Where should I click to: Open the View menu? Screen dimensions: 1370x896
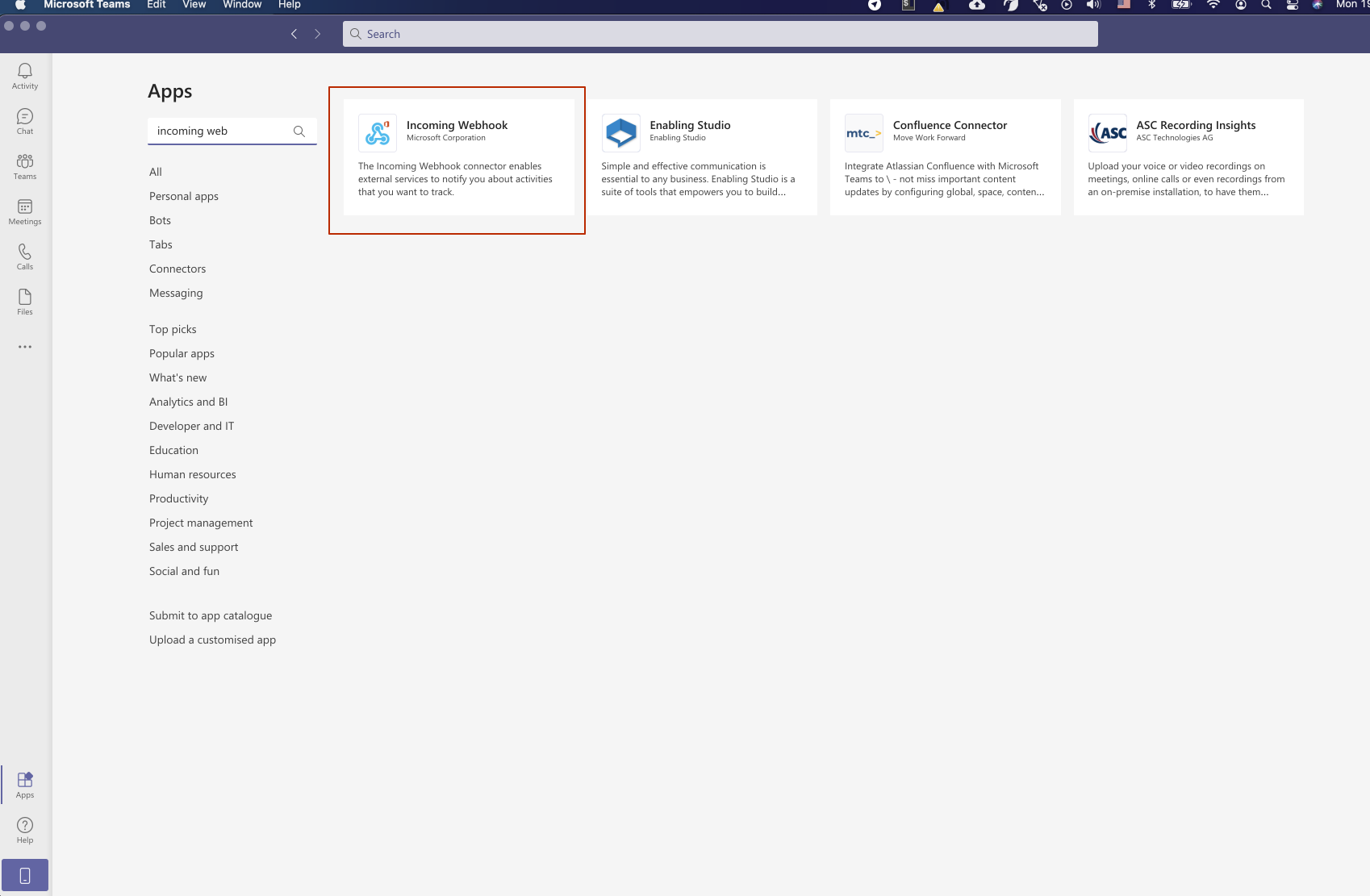pos(194,5)
